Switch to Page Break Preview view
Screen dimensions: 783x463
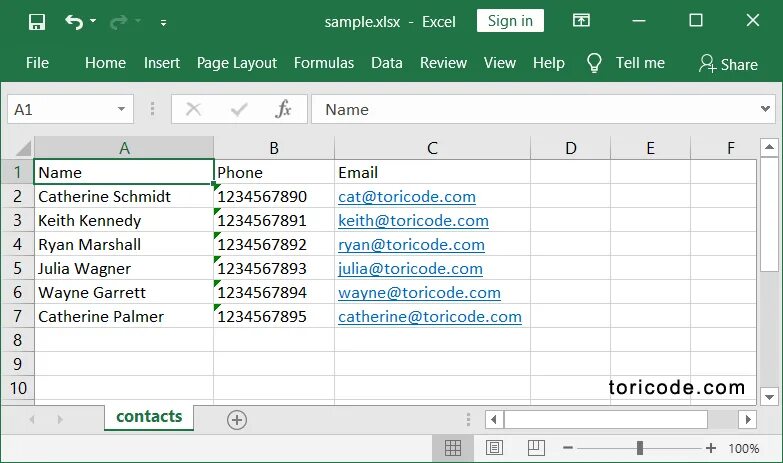536,448
